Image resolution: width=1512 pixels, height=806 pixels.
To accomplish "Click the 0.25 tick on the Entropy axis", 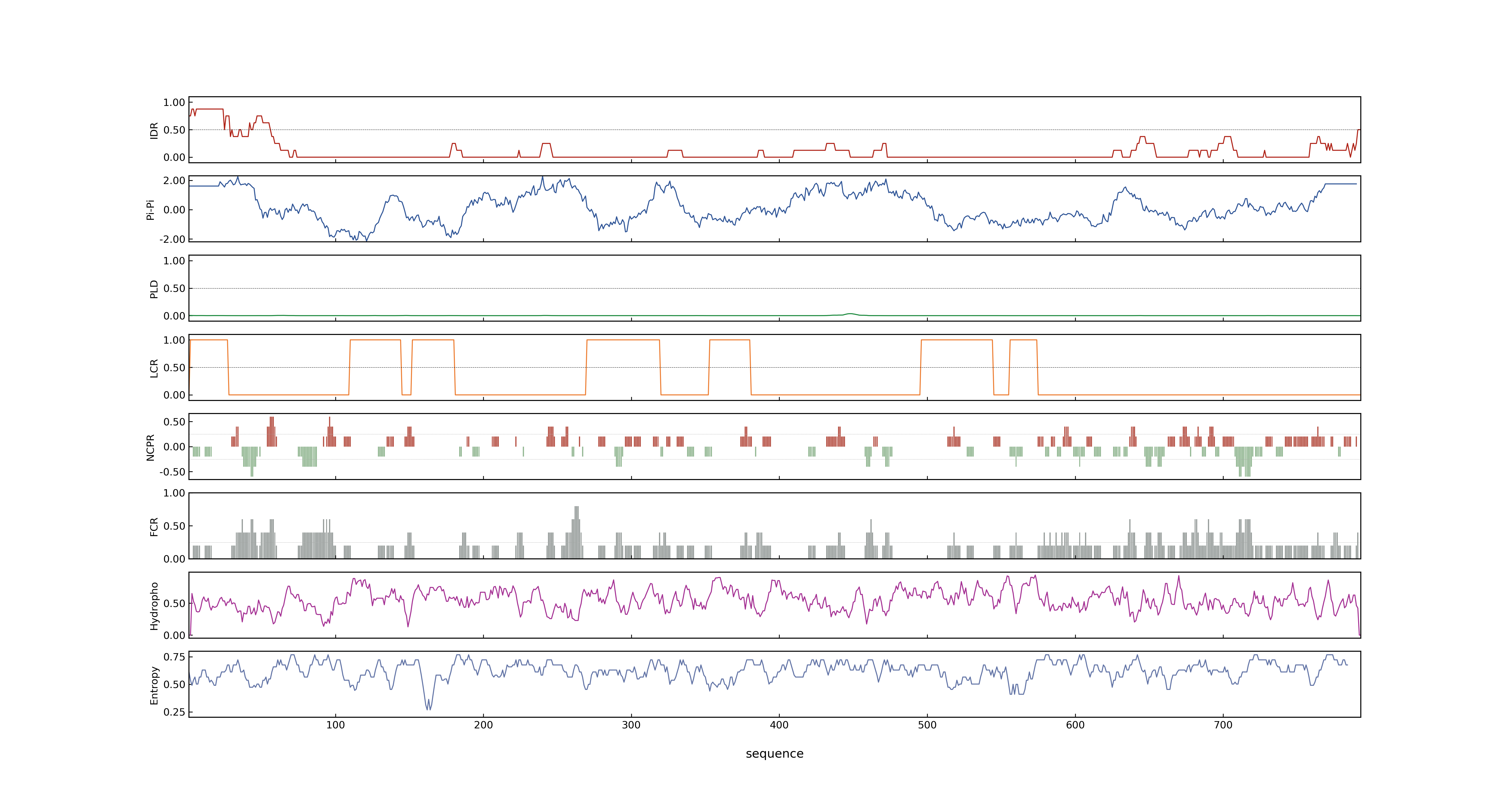I will click(x=174, y=712).
